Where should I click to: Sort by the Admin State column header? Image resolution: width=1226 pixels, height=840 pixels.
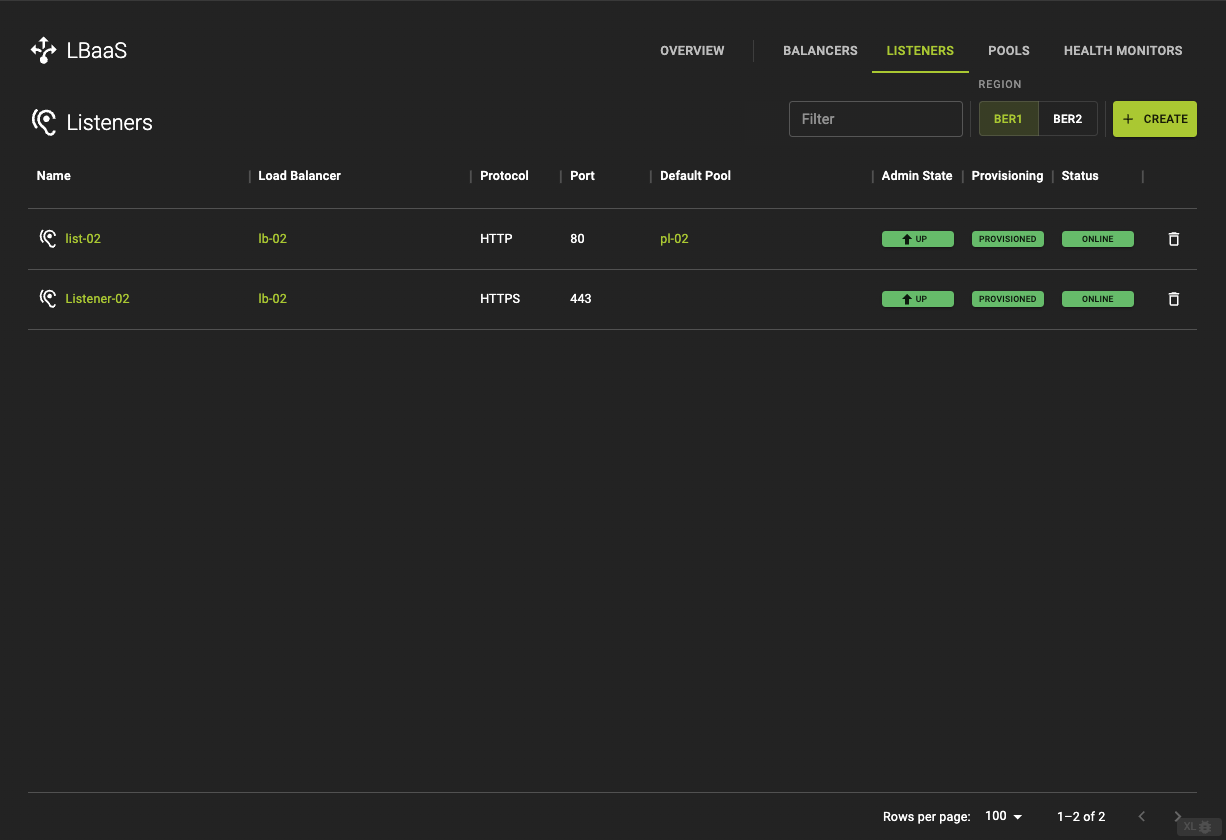[917, 176]
